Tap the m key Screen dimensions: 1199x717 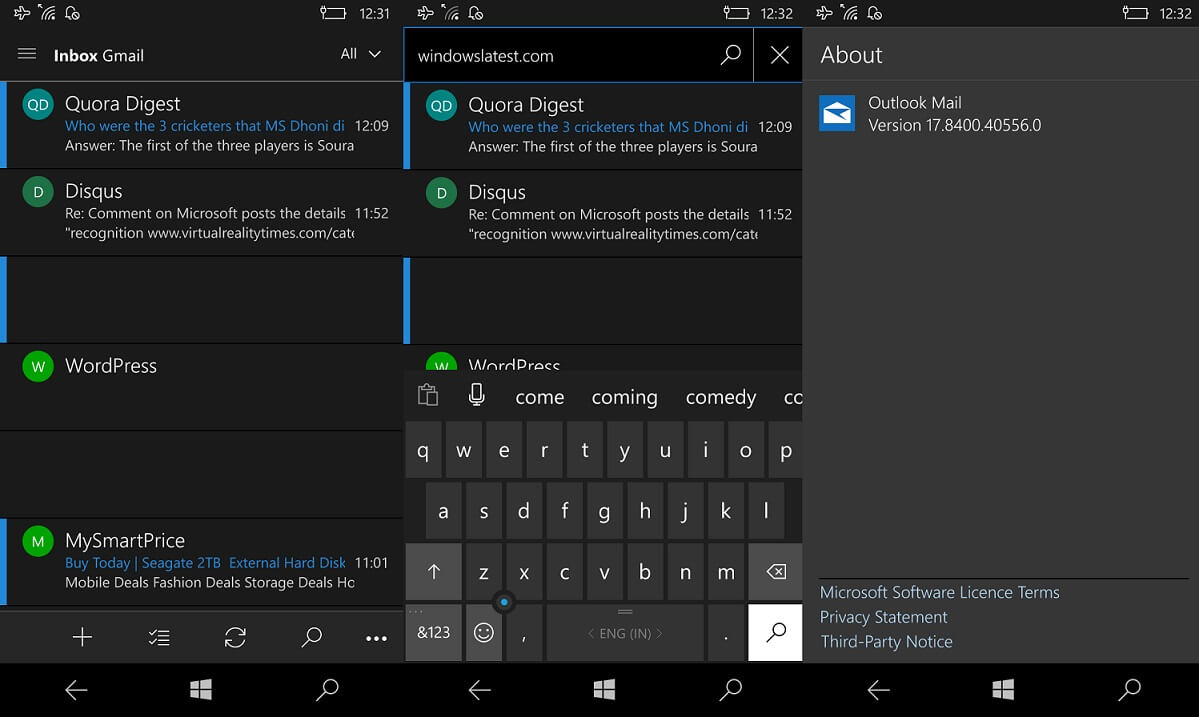726,572
